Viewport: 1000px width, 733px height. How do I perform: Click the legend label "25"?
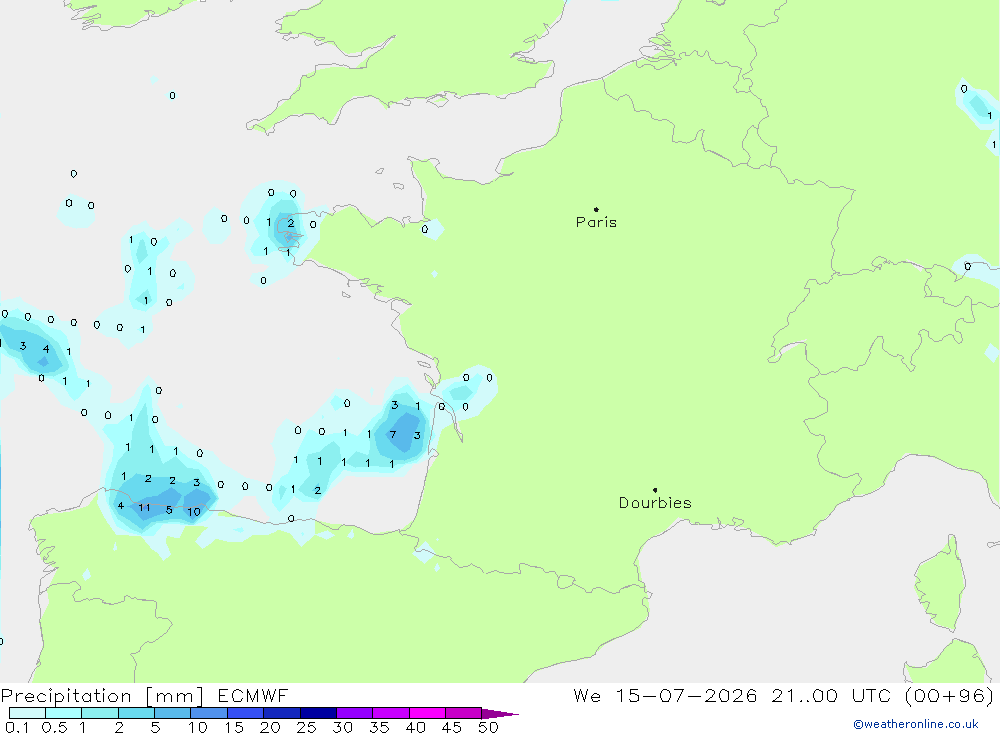307,727
